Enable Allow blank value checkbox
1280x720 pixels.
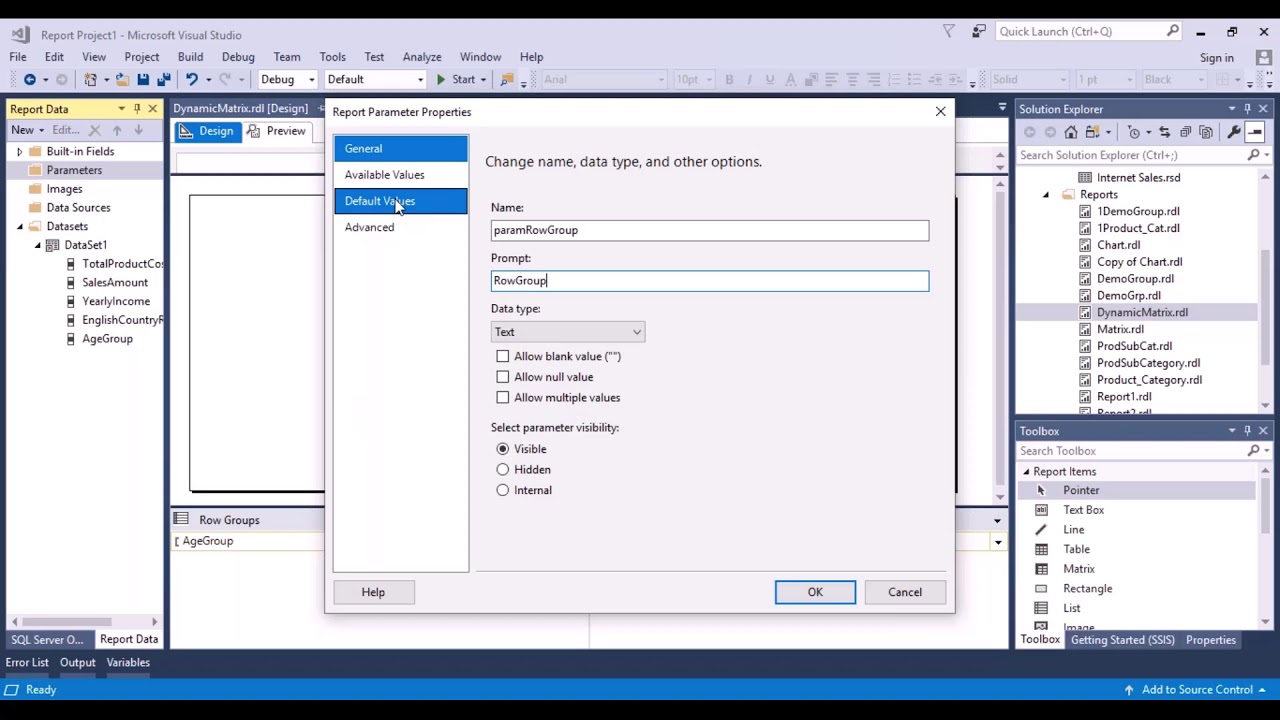[503, 356]
